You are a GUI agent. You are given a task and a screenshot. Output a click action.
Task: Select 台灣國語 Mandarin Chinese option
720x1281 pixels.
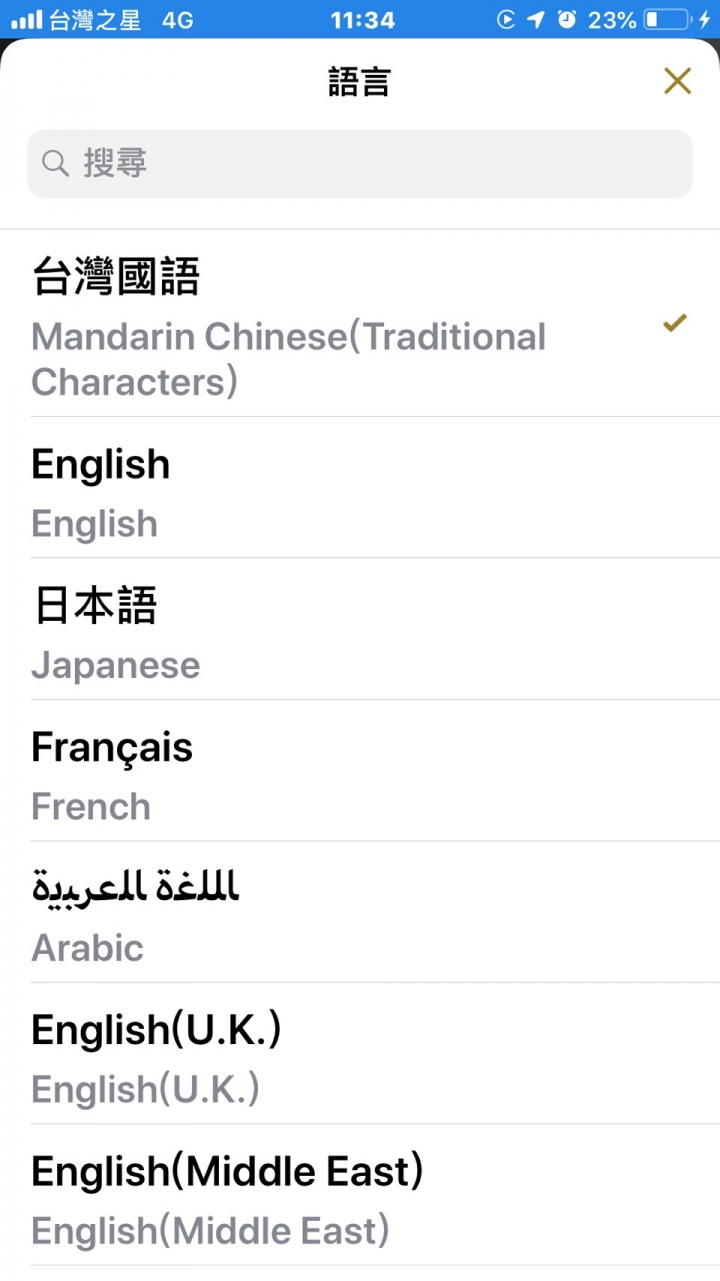pyautogui.click(x=360, y=323)
